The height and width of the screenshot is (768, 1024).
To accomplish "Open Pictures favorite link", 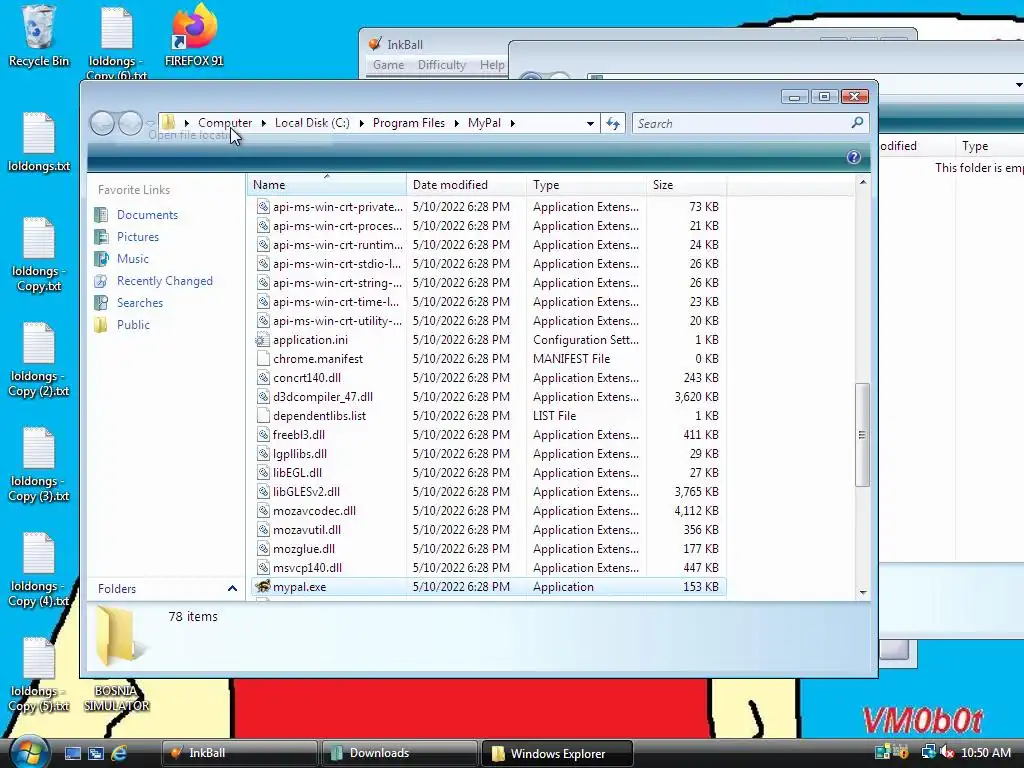I will pyautogui.click(x=138, y=236).
